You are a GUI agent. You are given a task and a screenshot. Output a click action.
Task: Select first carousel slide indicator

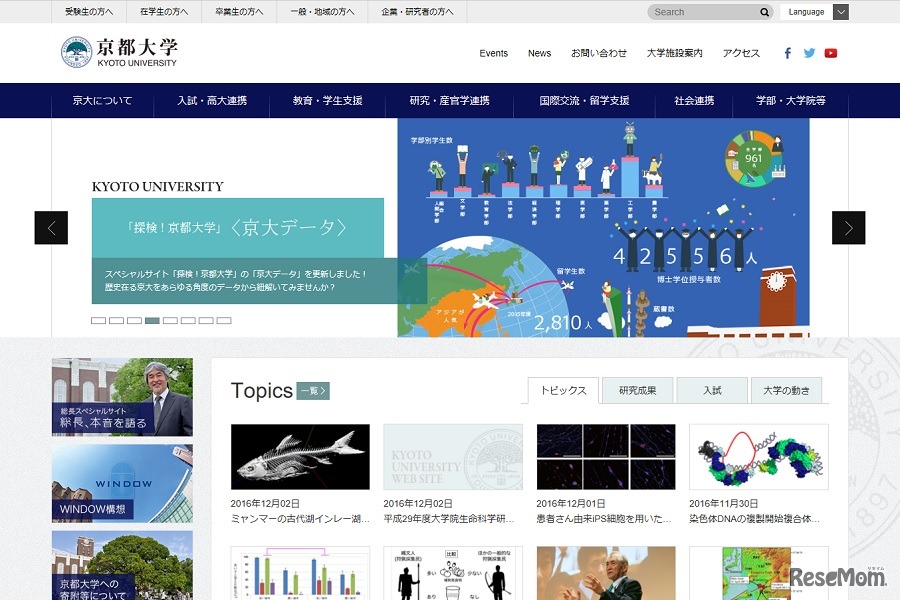pyautogui.click(x=98, y=320)
